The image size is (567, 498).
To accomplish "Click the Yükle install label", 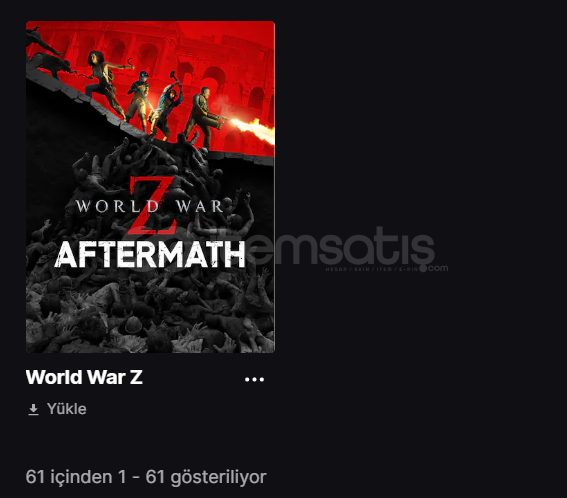I will (x=67, y=409).
